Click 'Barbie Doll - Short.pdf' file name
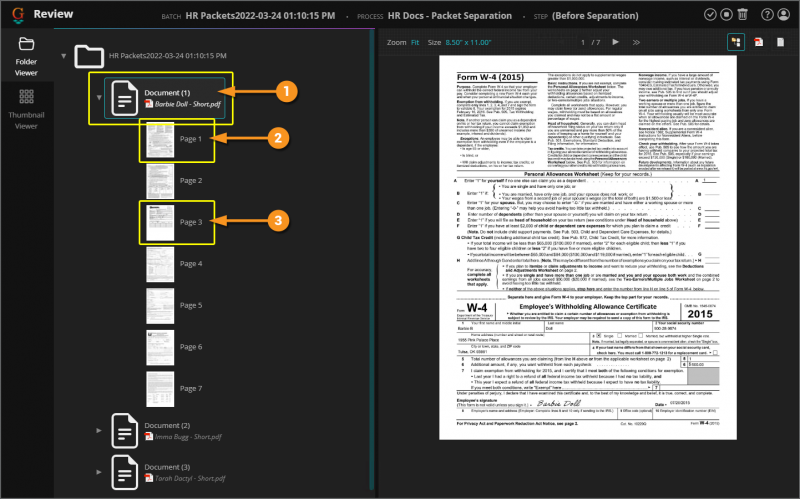Viewport: 800px width, 499px height. click(188, 104)
